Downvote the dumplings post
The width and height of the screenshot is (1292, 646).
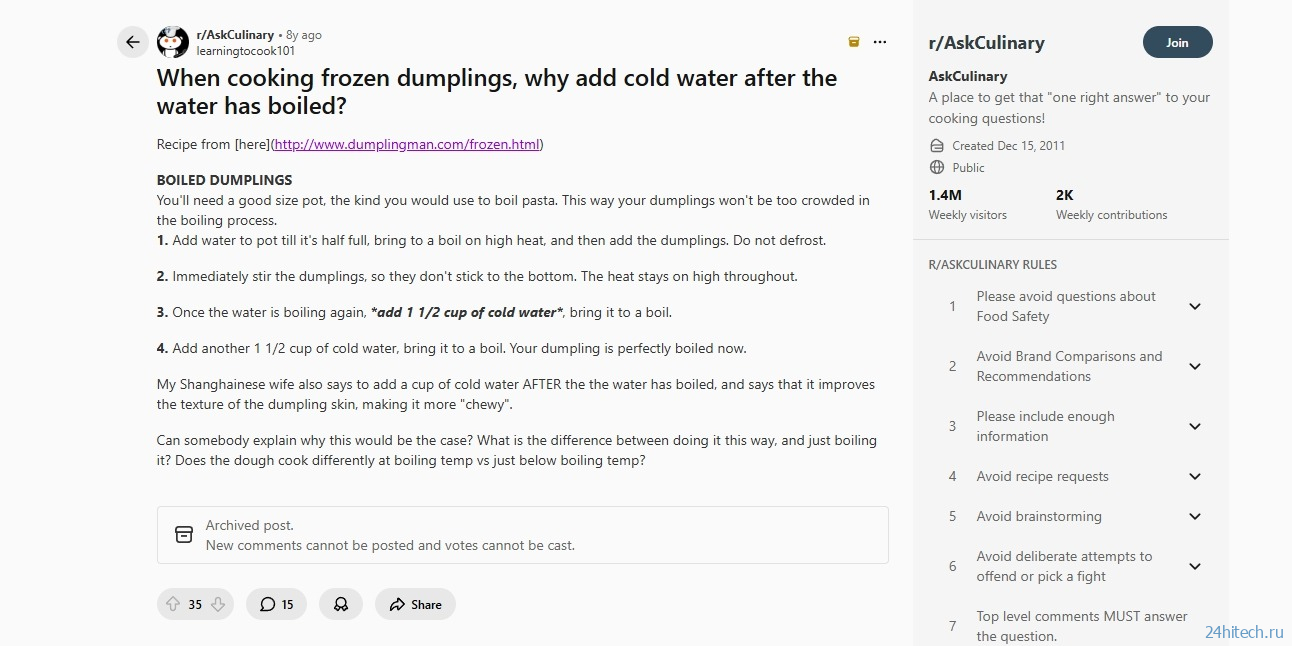[218, 604]
